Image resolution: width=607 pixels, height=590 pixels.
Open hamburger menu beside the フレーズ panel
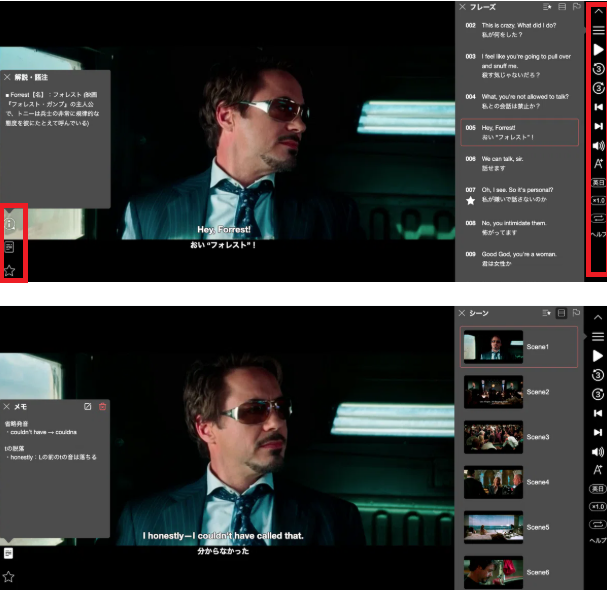point(598,30)
